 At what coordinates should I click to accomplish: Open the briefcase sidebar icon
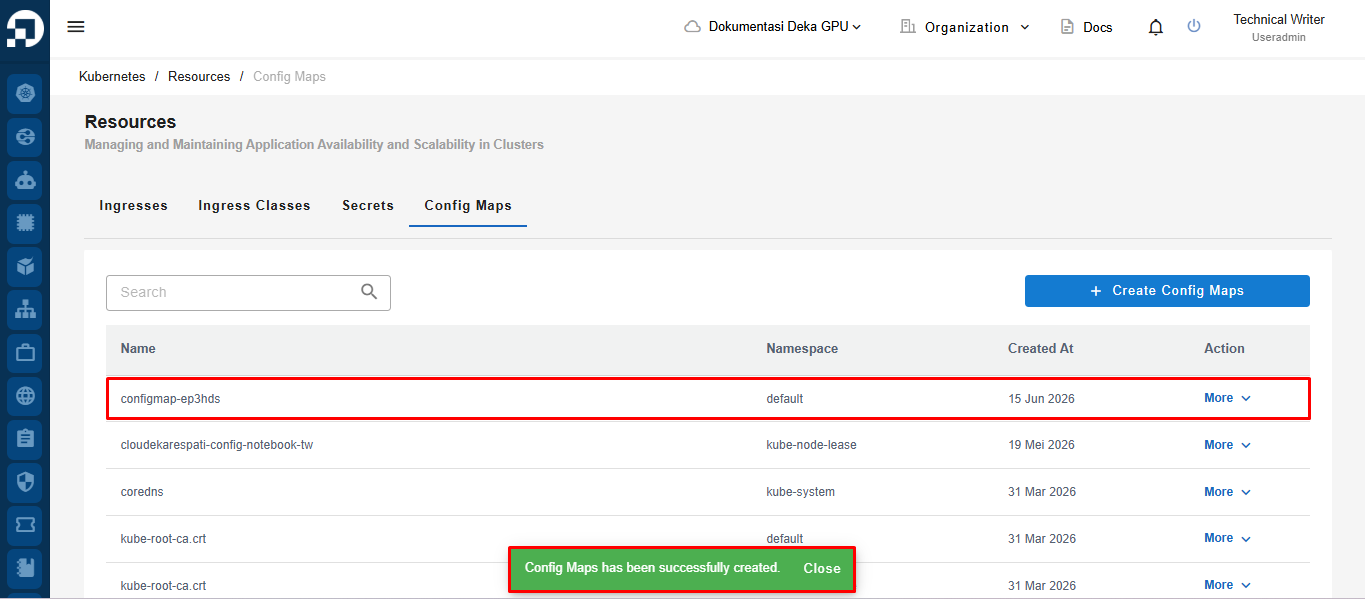[x=25, y=353]
